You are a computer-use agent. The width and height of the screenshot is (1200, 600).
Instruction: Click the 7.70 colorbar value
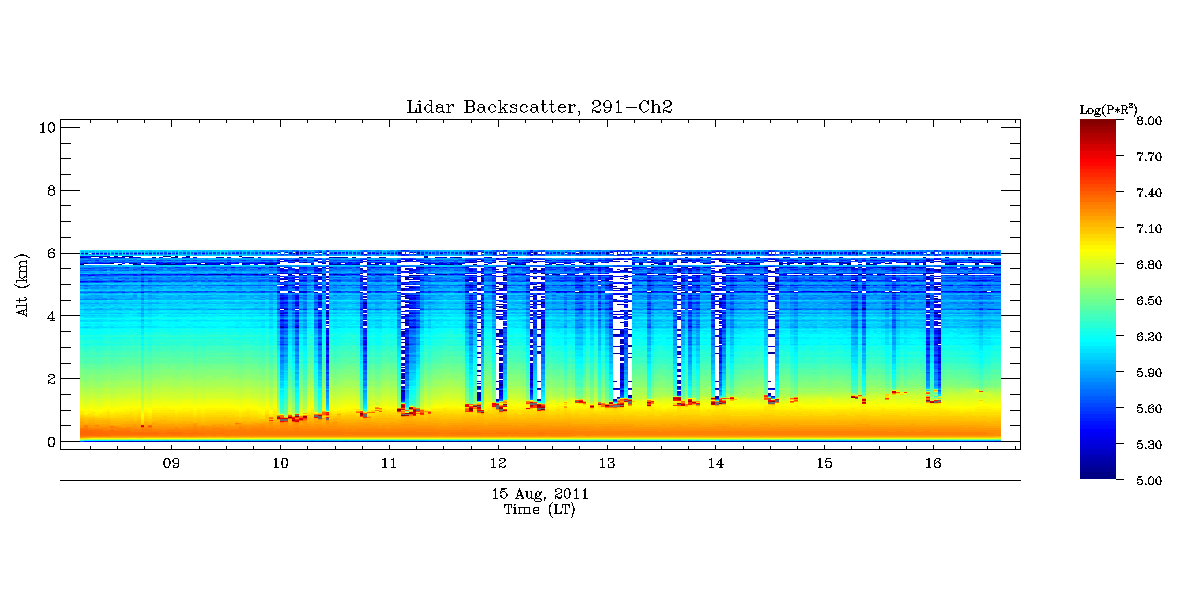[x=1148, y=157]
